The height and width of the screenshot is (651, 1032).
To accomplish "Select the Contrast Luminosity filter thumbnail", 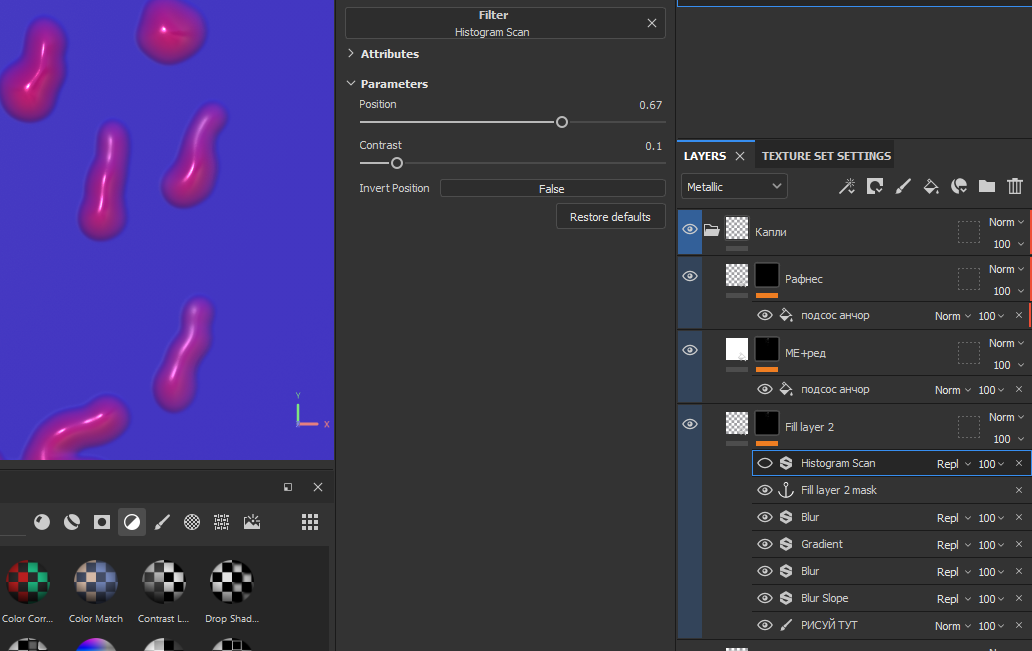I will [164, 581].
